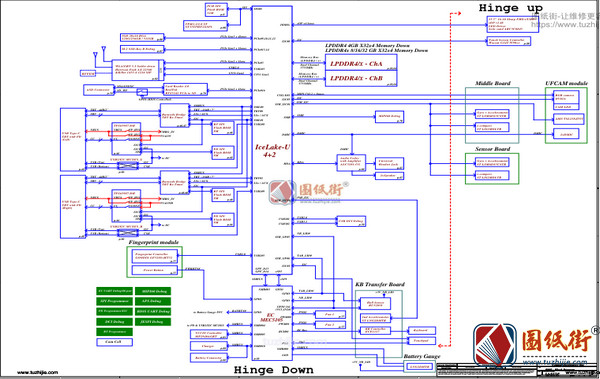Screen dimensions: 600x379
Task: Select the LPDDR4/x - ChA memory block
Action: [361, 64]
